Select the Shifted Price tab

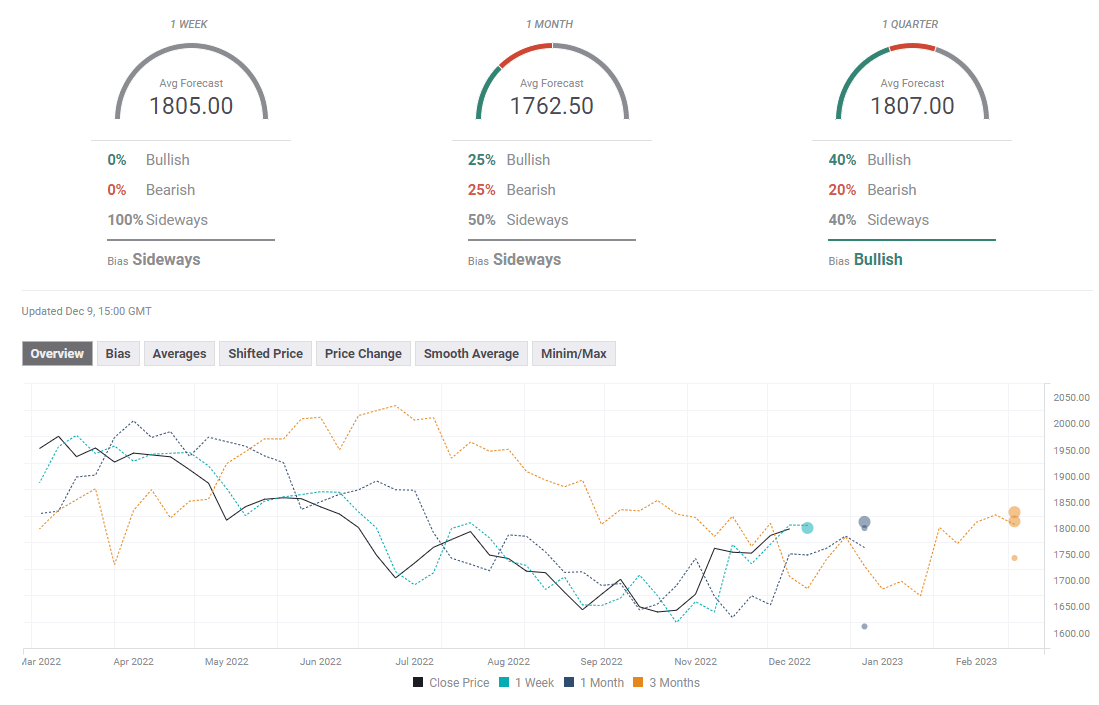tap(265, 354)
